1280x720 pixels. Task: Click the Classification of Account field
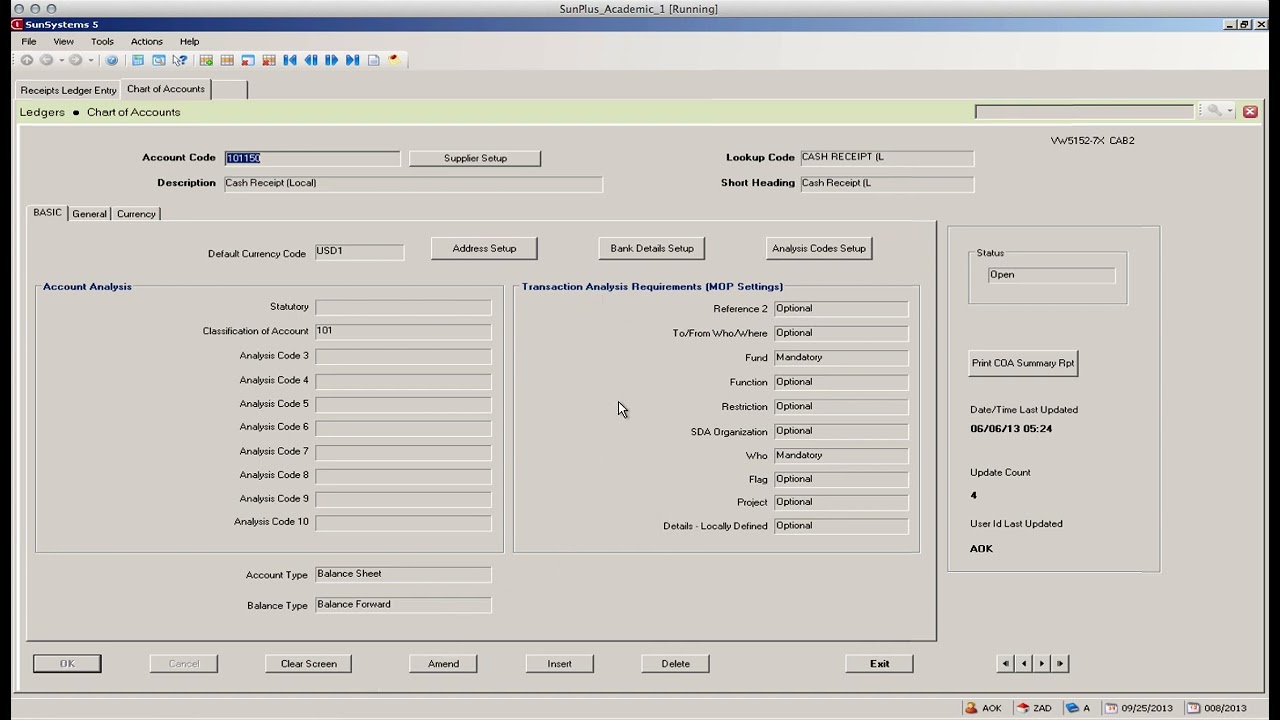coord(403,331)
